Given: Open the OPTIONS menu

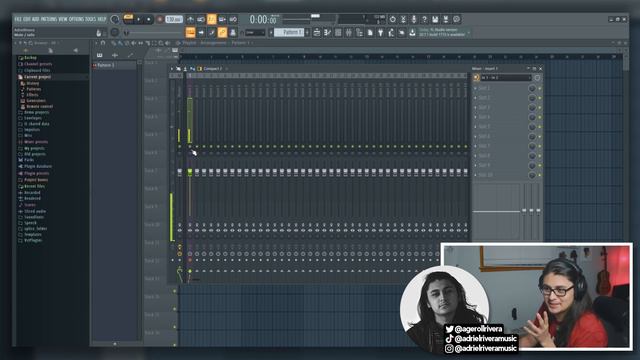Looking at the screenshot, I should 76,19.
